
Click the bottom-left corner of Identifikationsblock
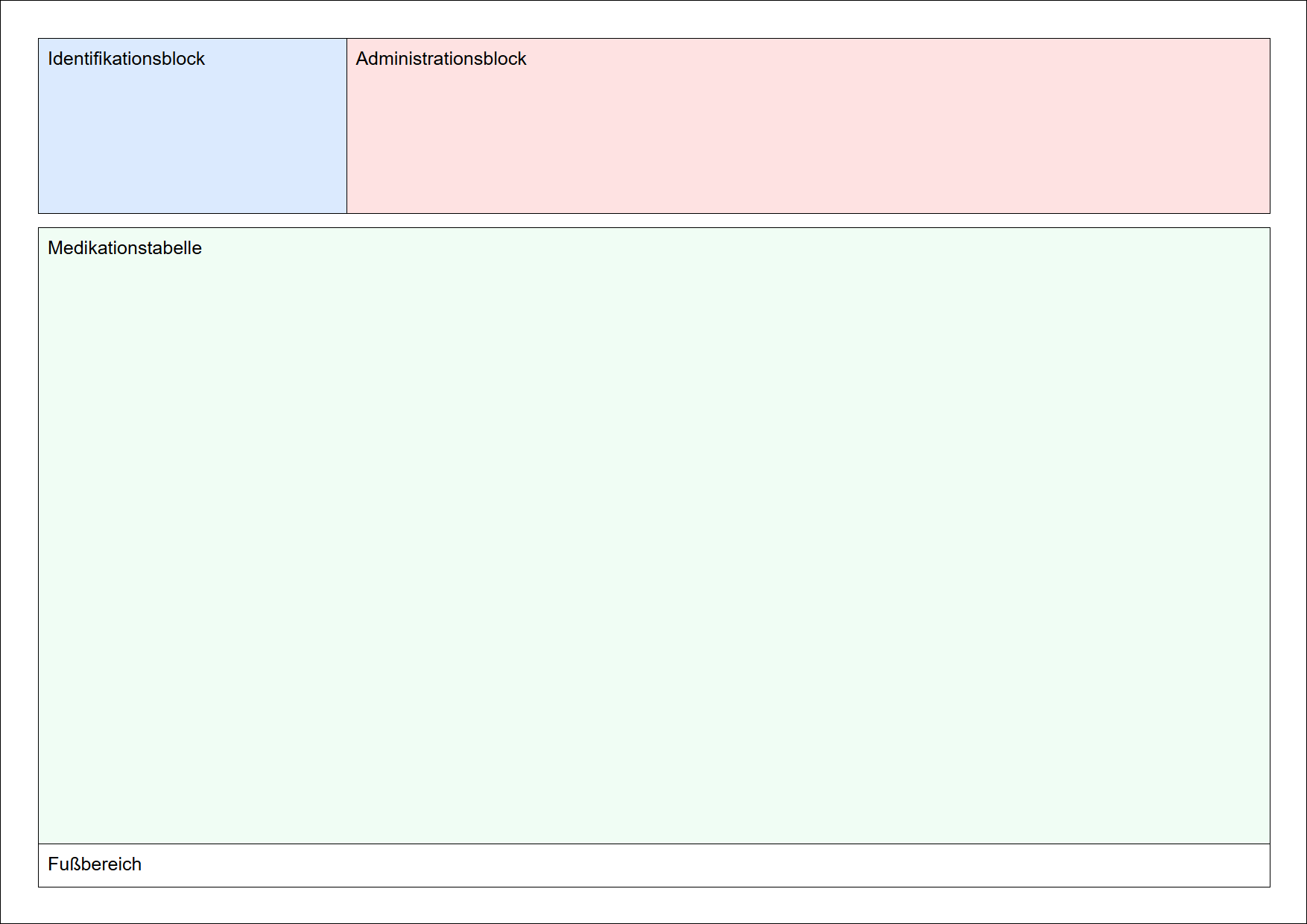coord(39,213)
